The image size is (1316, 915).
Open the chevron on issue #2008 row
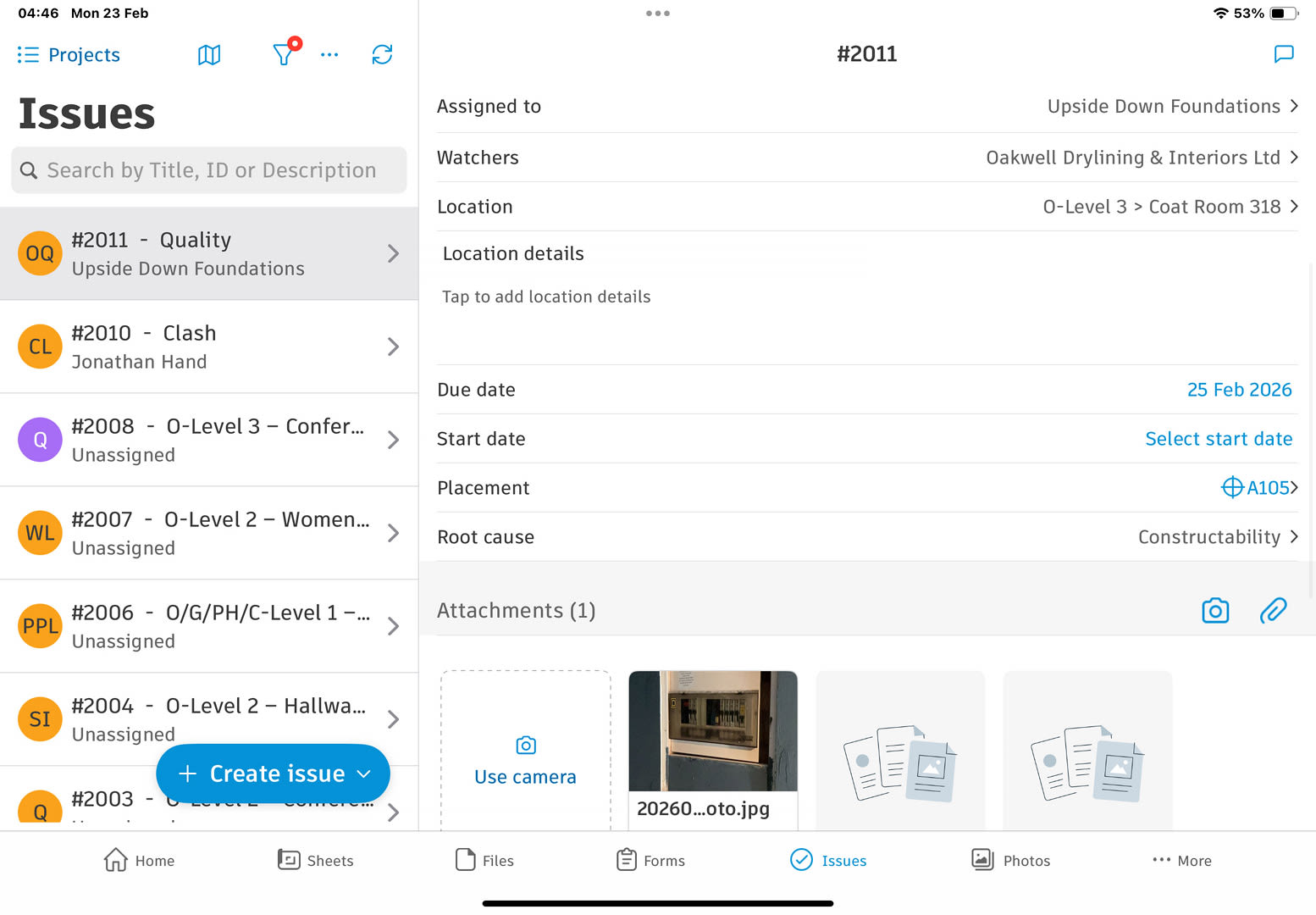click(393, 440)
